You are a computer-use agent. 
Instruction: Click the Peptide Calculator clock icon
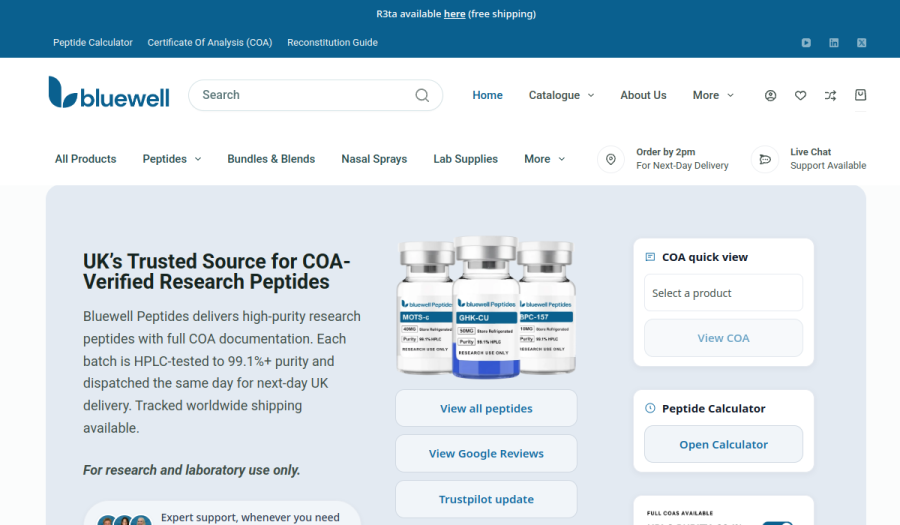point(650,408)
